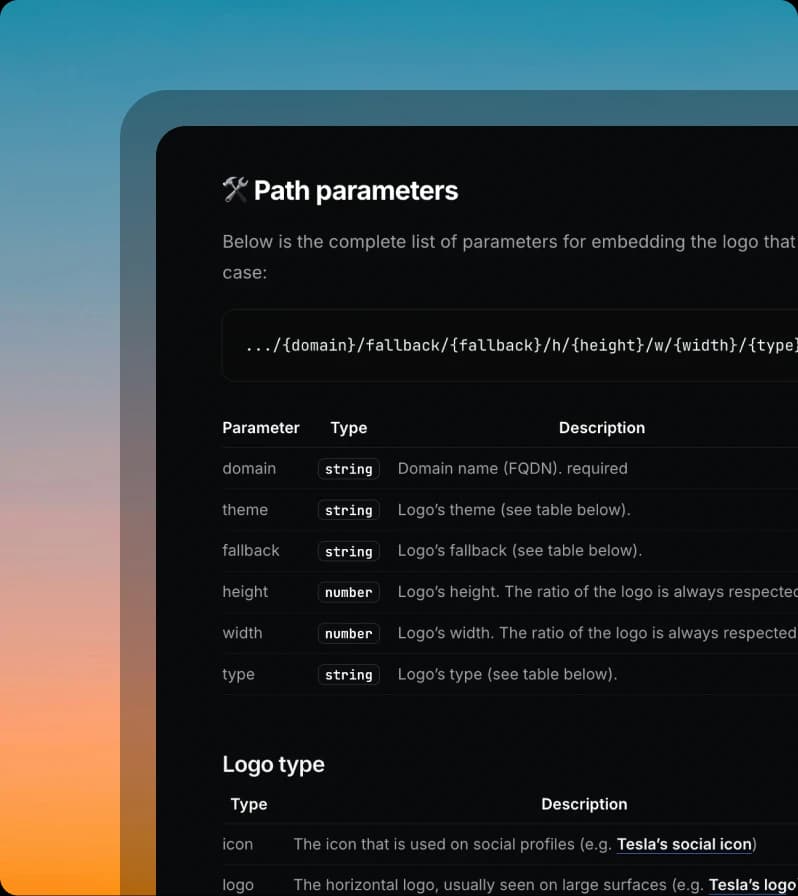Click 'Logo's type (see table below).' text
Screen dimensions: 798x896
click(x=507, y=674)
